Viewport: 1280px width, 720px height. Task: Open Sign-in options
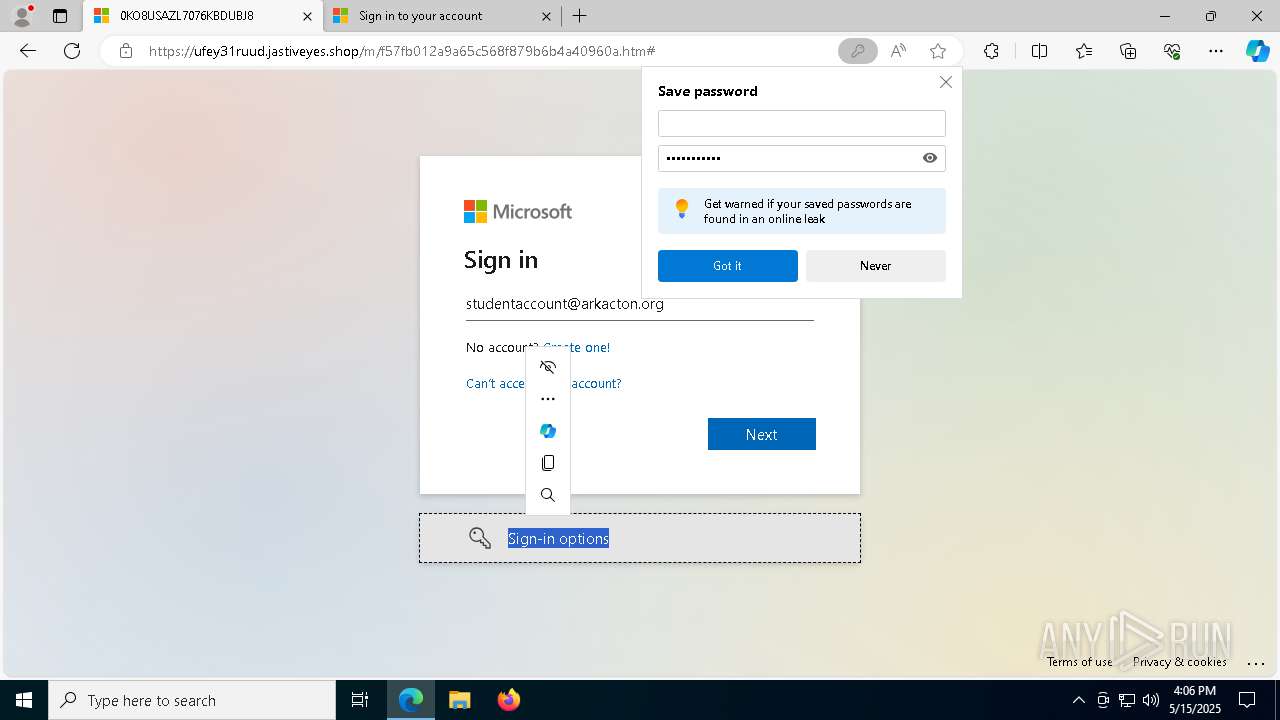(640, 538)
